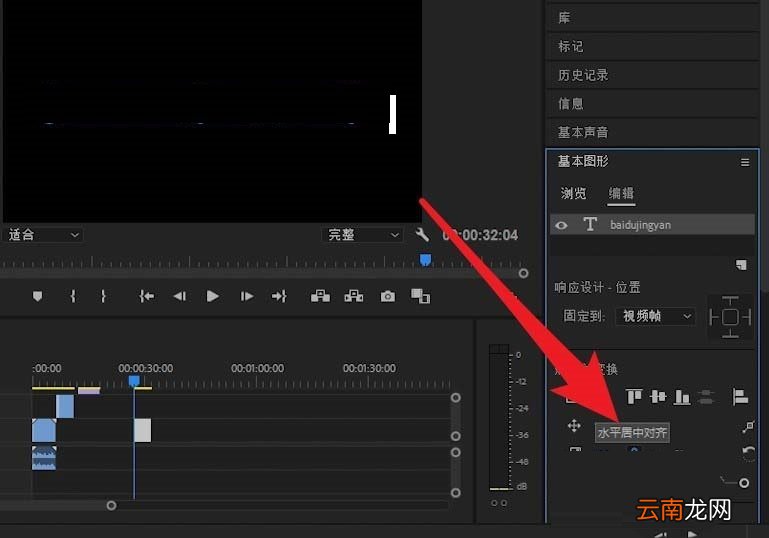Click the 00:00:30:00 mark on timeline ruler

tap(145, 368)
